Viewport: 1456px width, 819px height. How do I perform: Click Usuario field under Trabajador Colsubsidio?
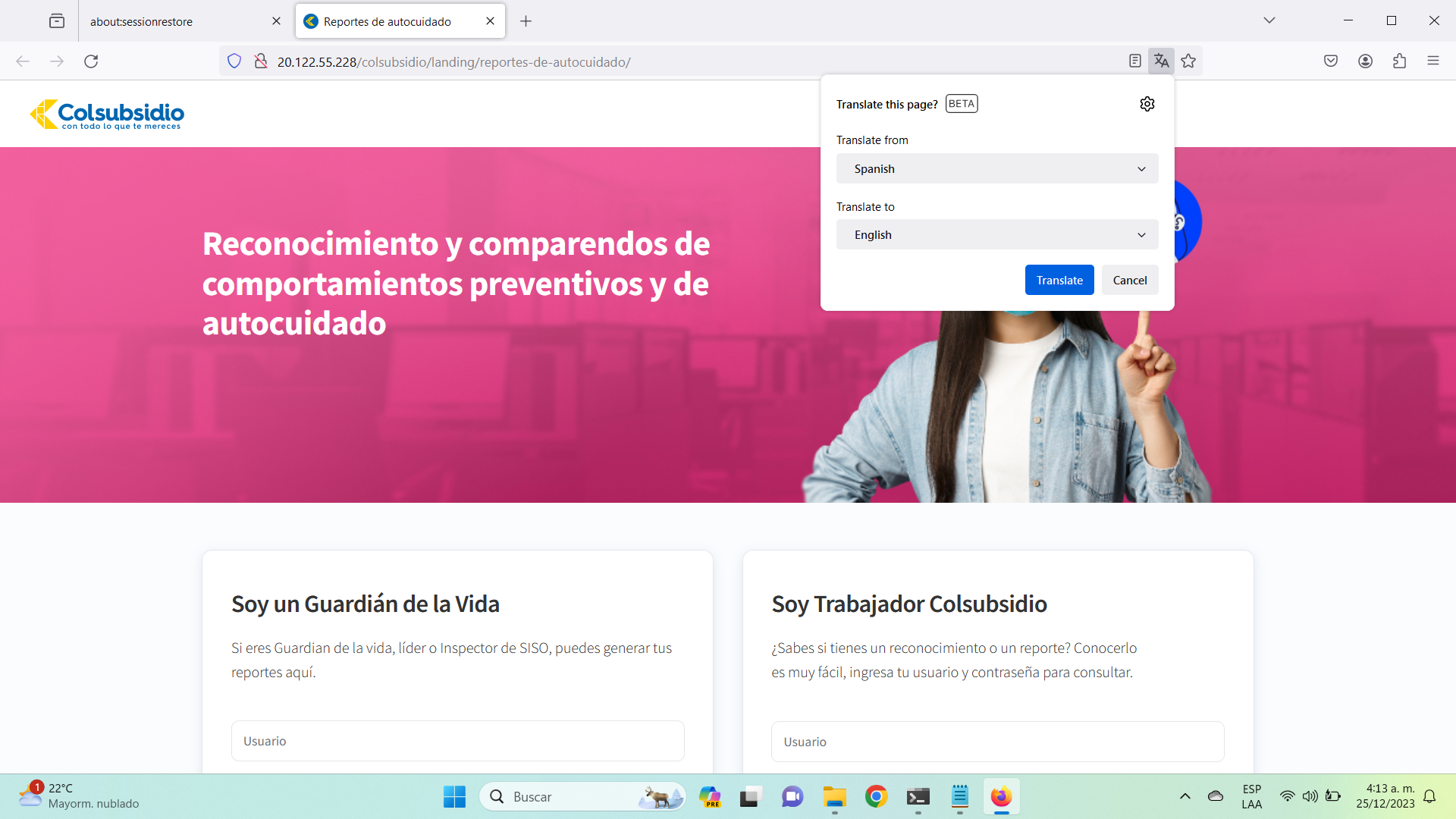pos(997,742)
